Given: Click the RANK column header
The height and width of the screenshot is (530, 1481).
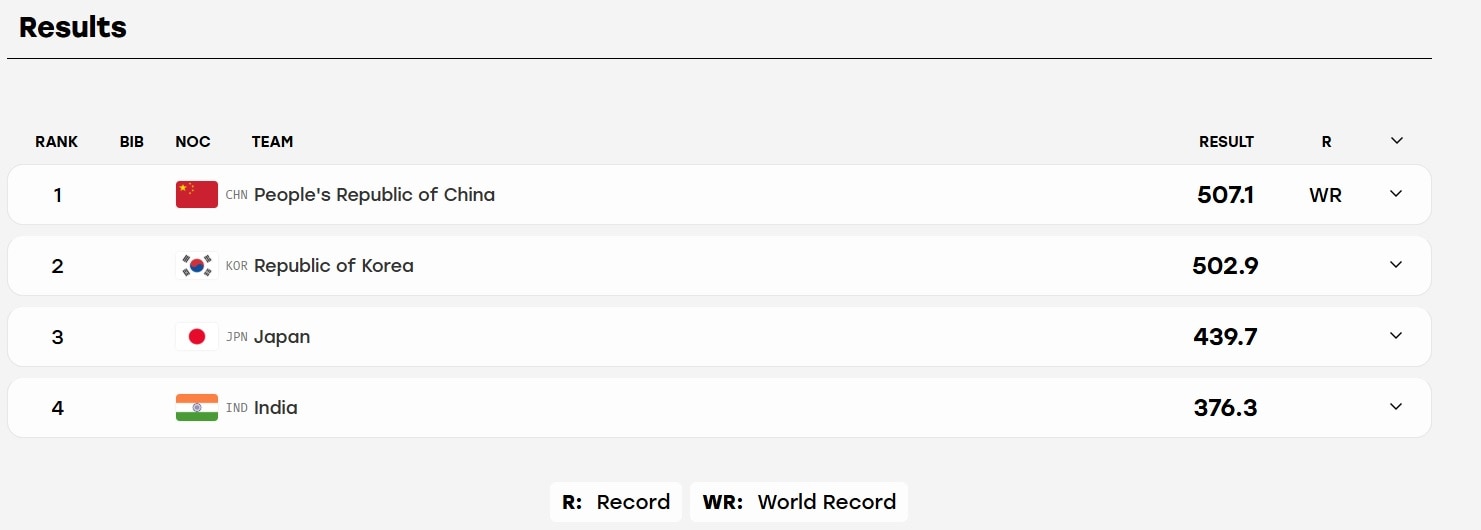Looking at the screenshot, I should 56,142.
